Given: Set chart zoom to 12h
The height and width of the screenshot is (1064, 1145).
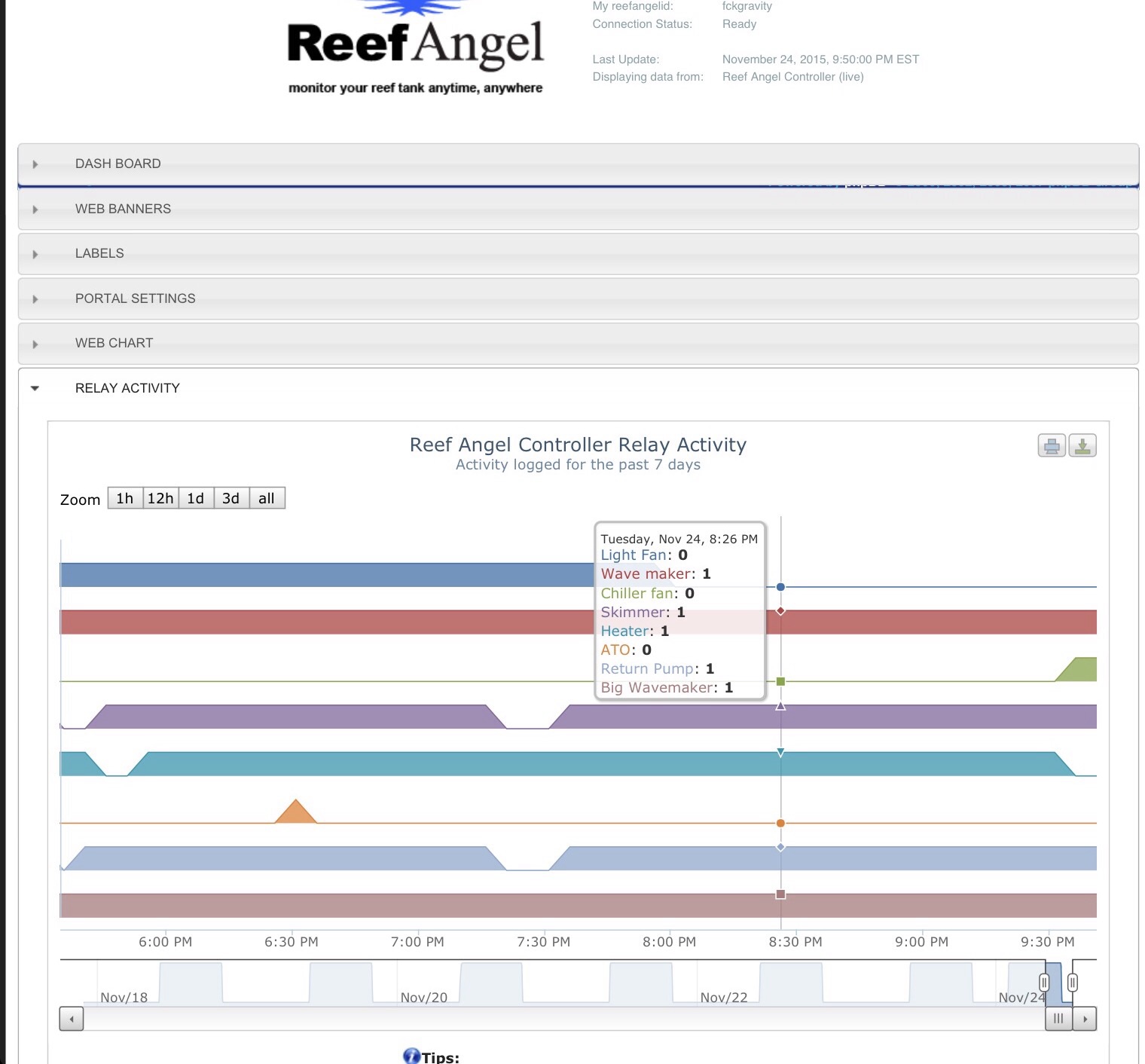Looking at the screenshot, I should (160, 498).
